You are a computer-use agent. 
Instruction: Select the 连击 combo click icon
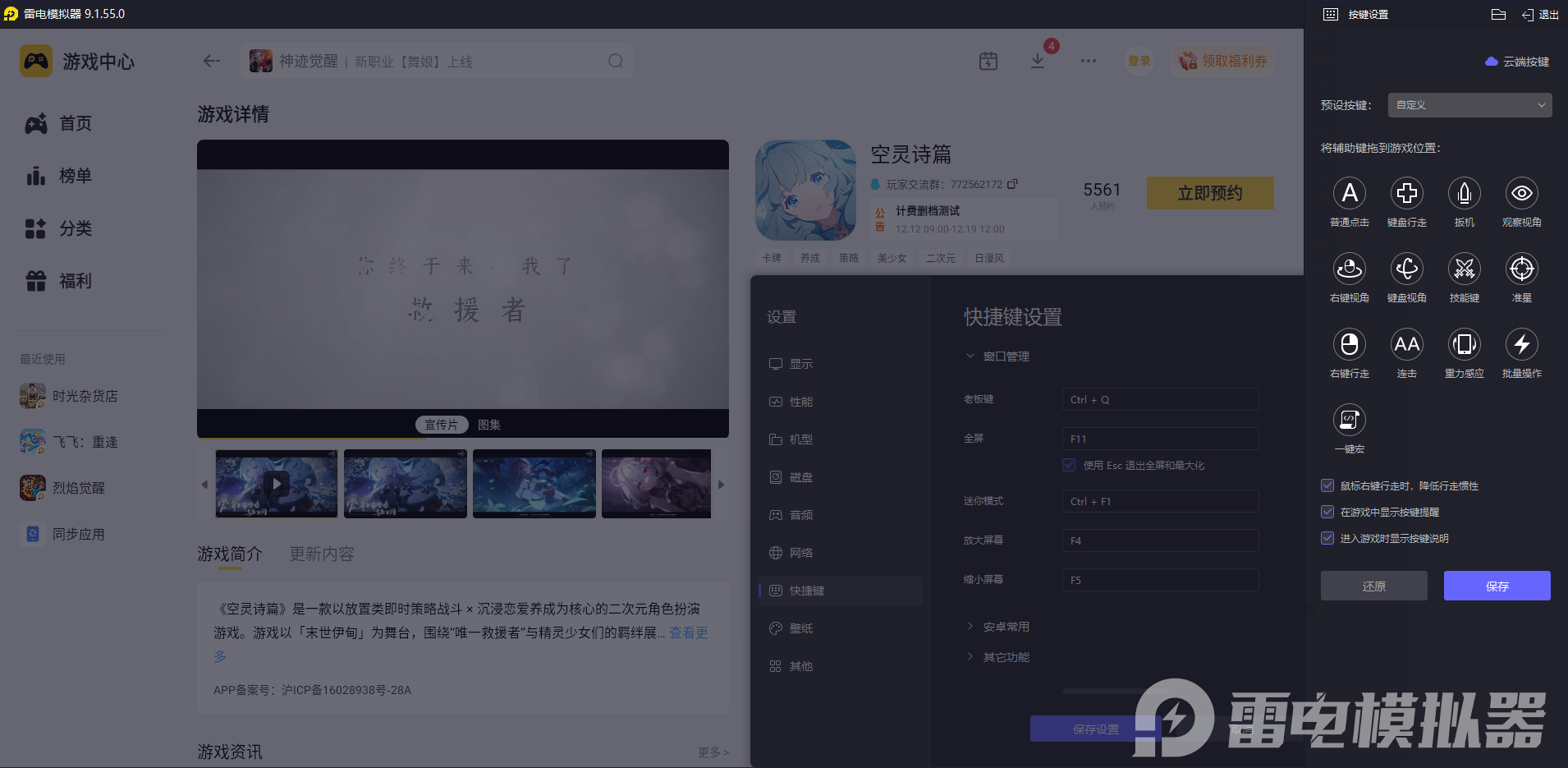click(x=1406, y=346)
